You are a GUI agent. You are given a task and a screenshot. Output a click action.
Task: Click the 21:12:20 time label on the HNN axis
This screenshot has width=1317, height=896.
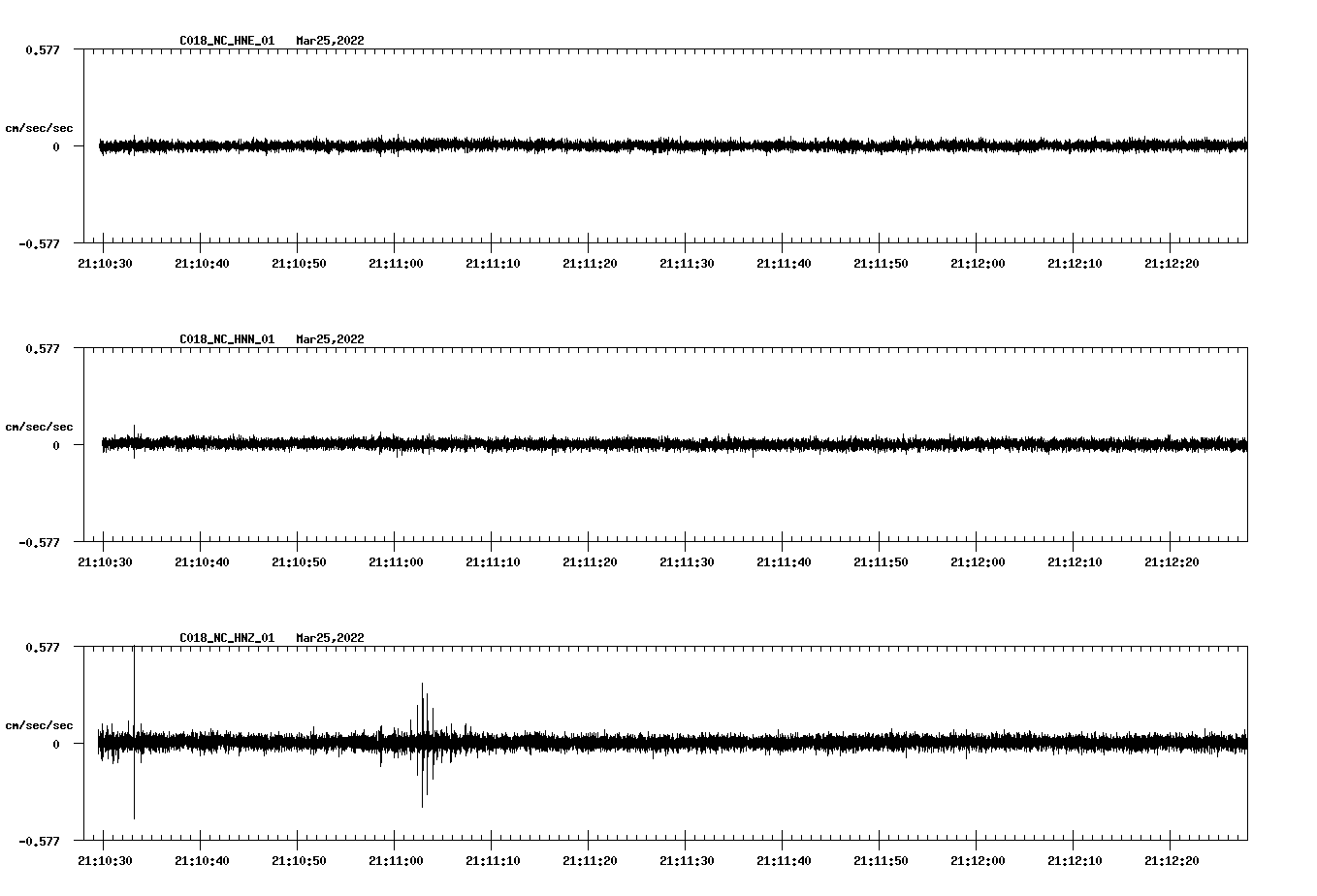1172,562
